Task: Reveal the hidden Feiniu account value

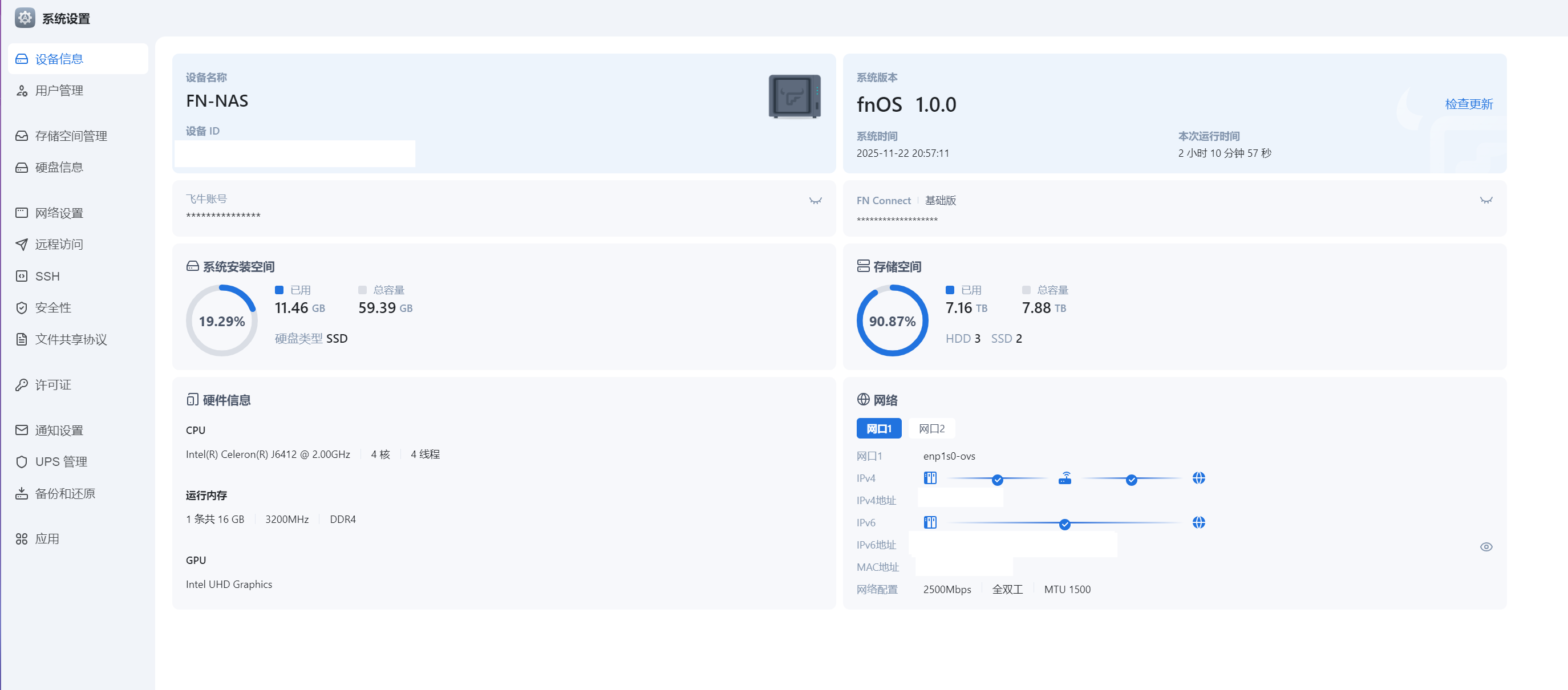Action: click(815, 201)
